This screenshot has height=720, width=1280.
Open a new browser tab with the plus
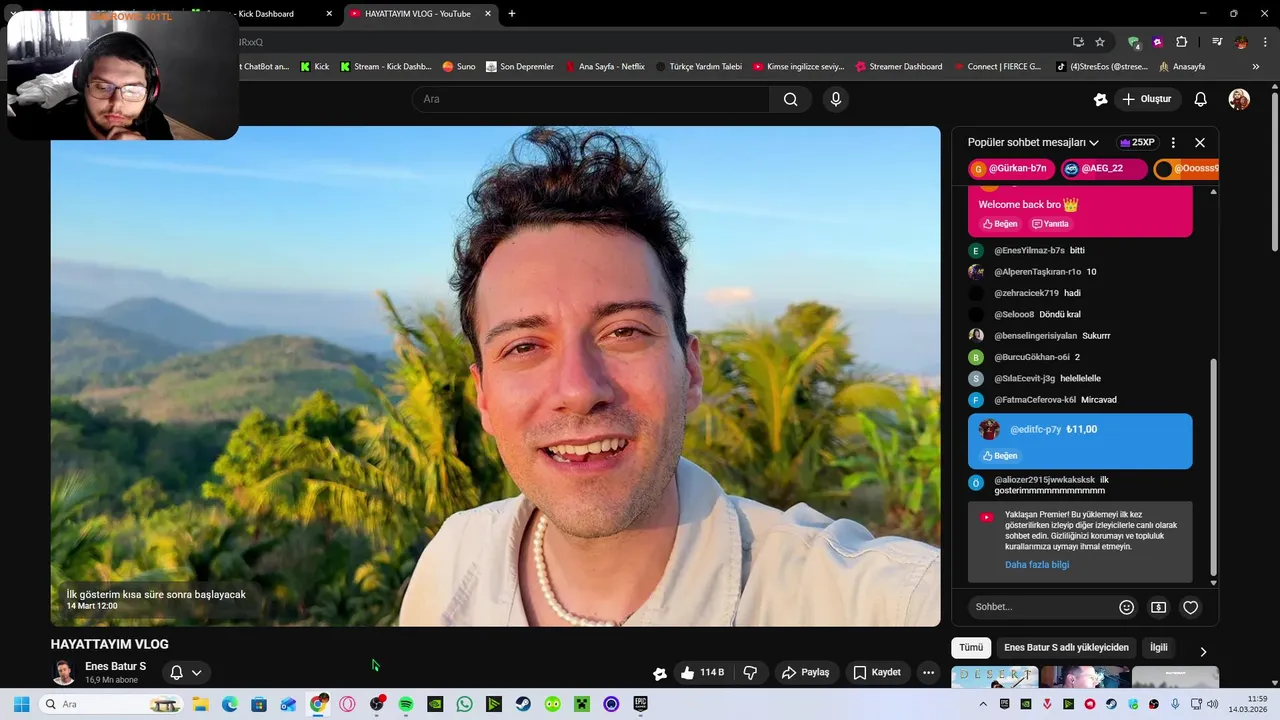pos(512,14)
